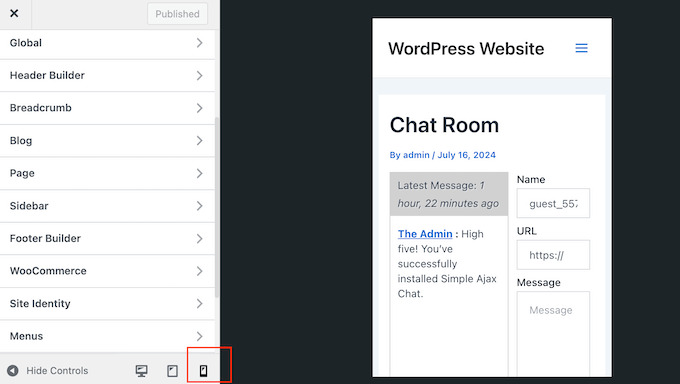The image size is (680, 384).
Task: Click the July 16, 2024 date text
Action: pos(467,155)
